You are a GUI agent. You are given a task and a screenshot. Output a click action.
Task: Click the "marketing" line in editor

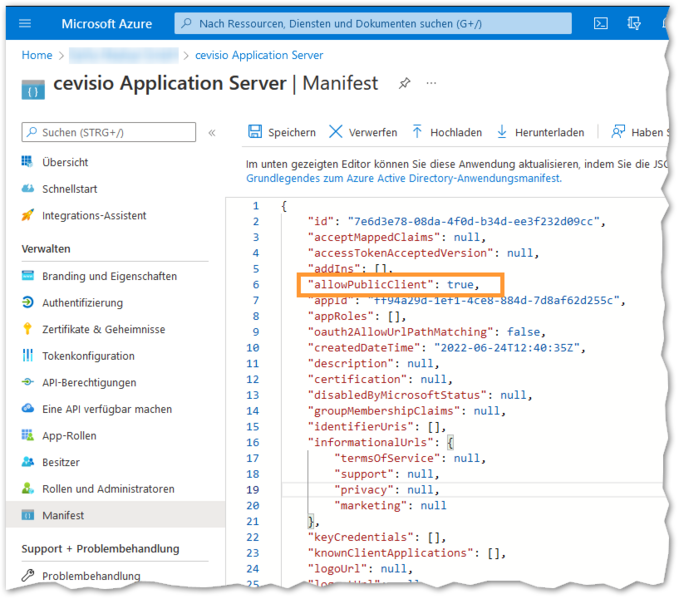(390, 505)
